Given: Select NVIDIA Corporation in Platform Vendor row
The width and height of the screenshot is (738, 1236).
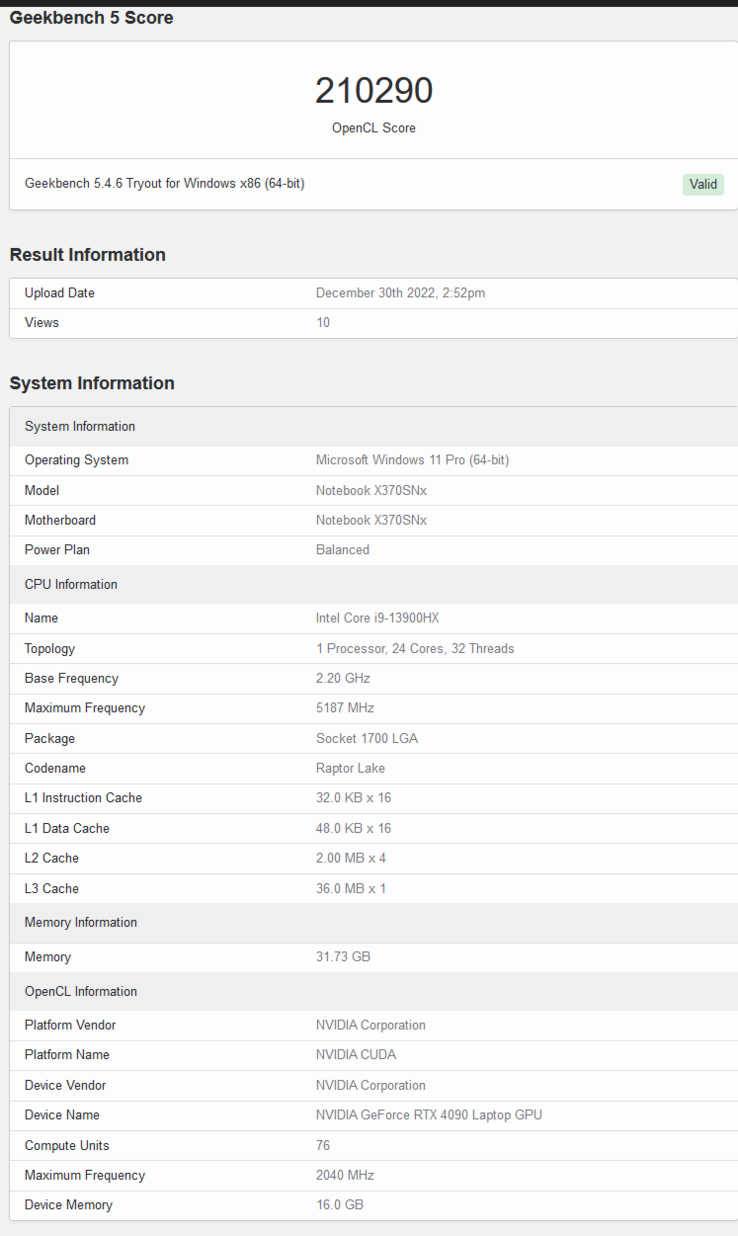Looking at the screenshot, I should [x=371, y=1025].
